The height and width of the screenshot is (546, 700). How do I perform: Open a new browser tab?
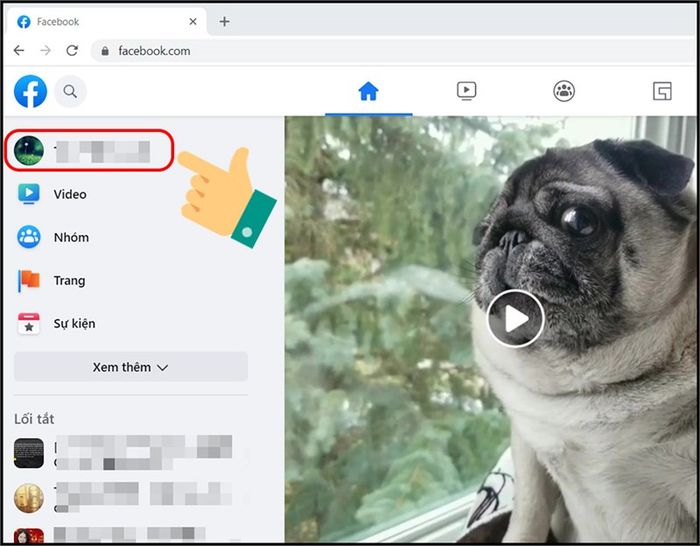(225, 21)
